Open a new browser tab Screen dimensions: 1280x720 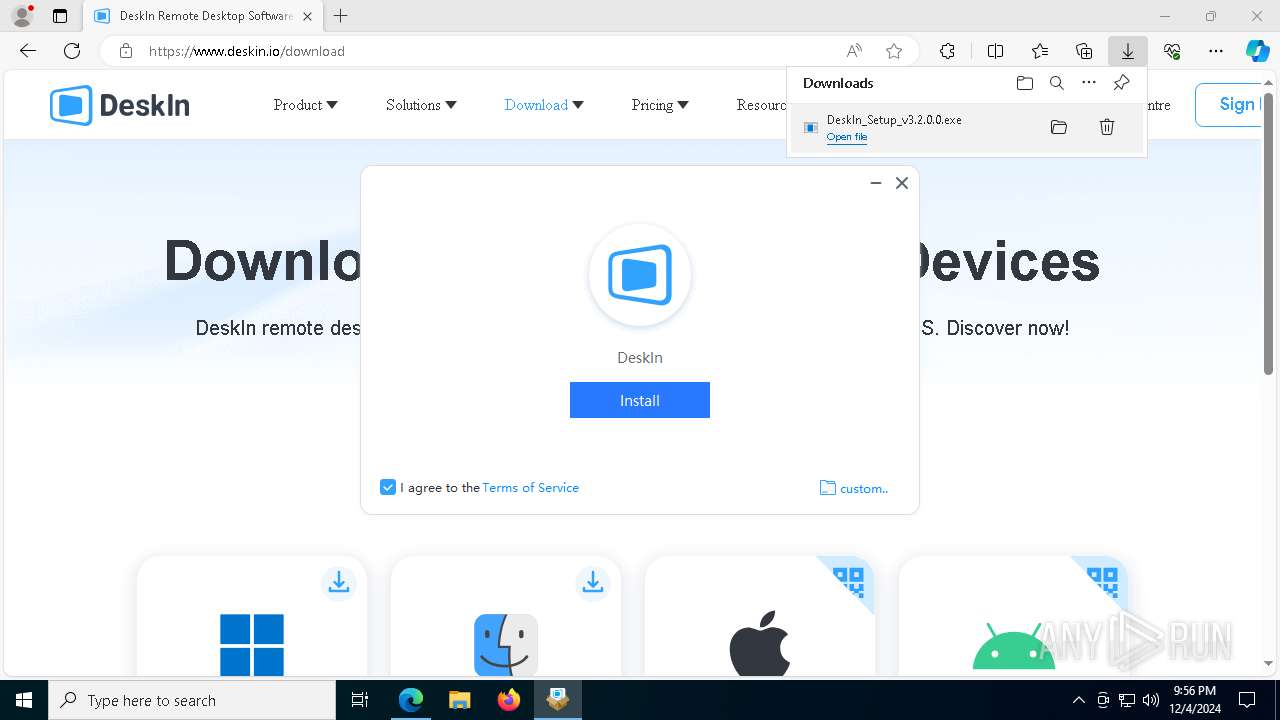click(x=341, y=16)
